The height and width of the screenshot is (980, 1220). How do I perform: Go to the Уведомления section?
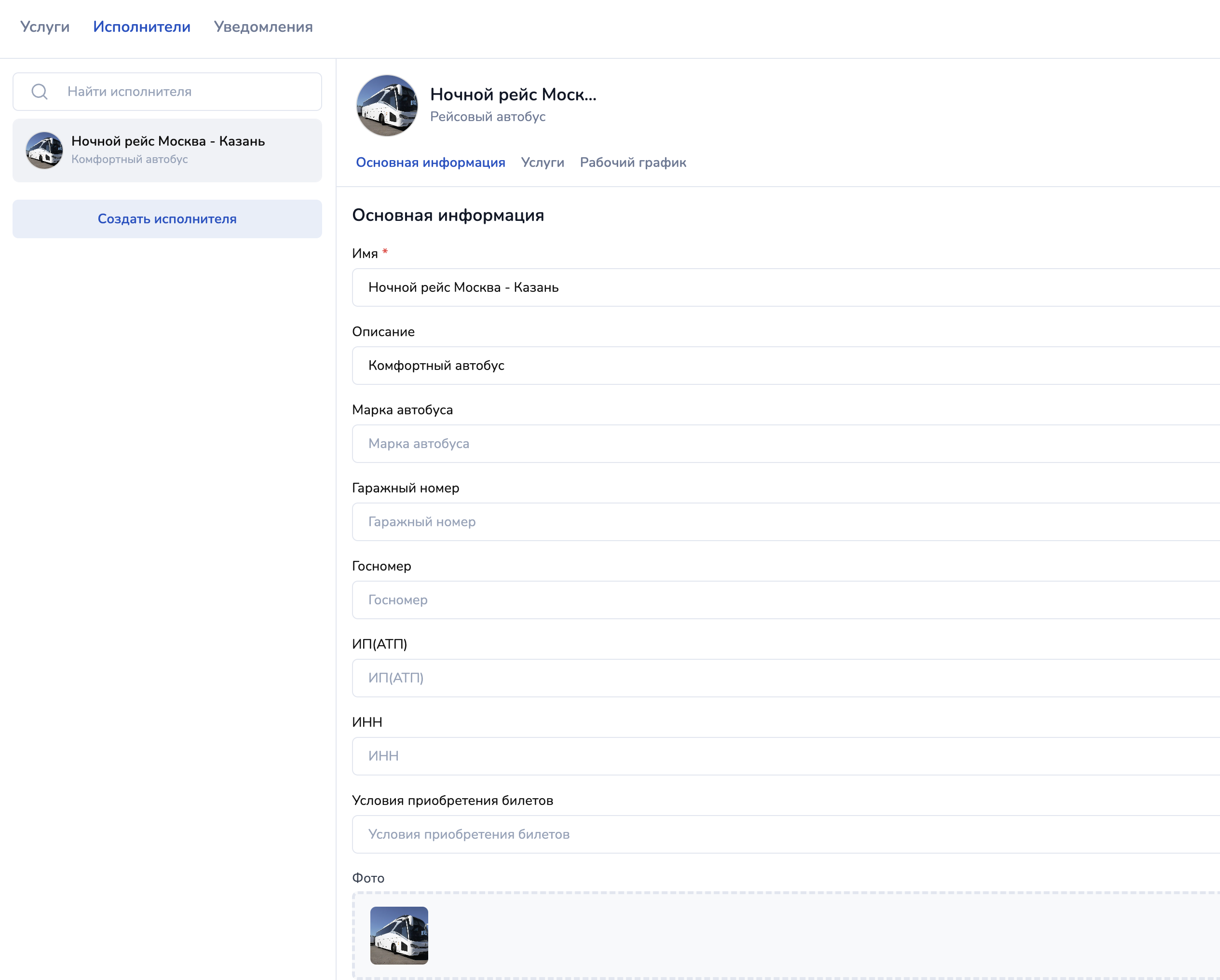(x=263, y=27)
